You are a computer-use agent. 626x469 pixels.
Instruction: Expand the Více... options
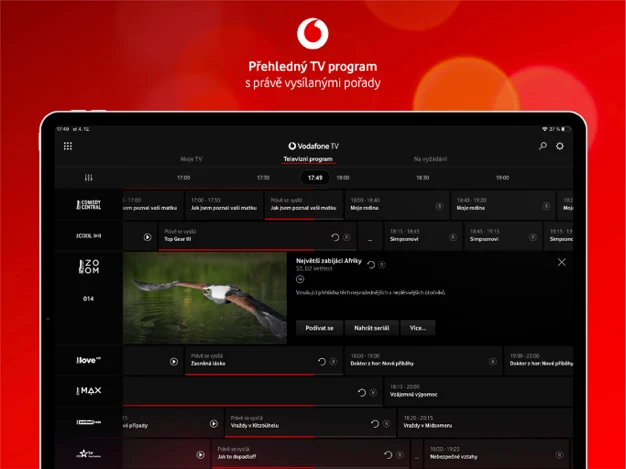418,328
